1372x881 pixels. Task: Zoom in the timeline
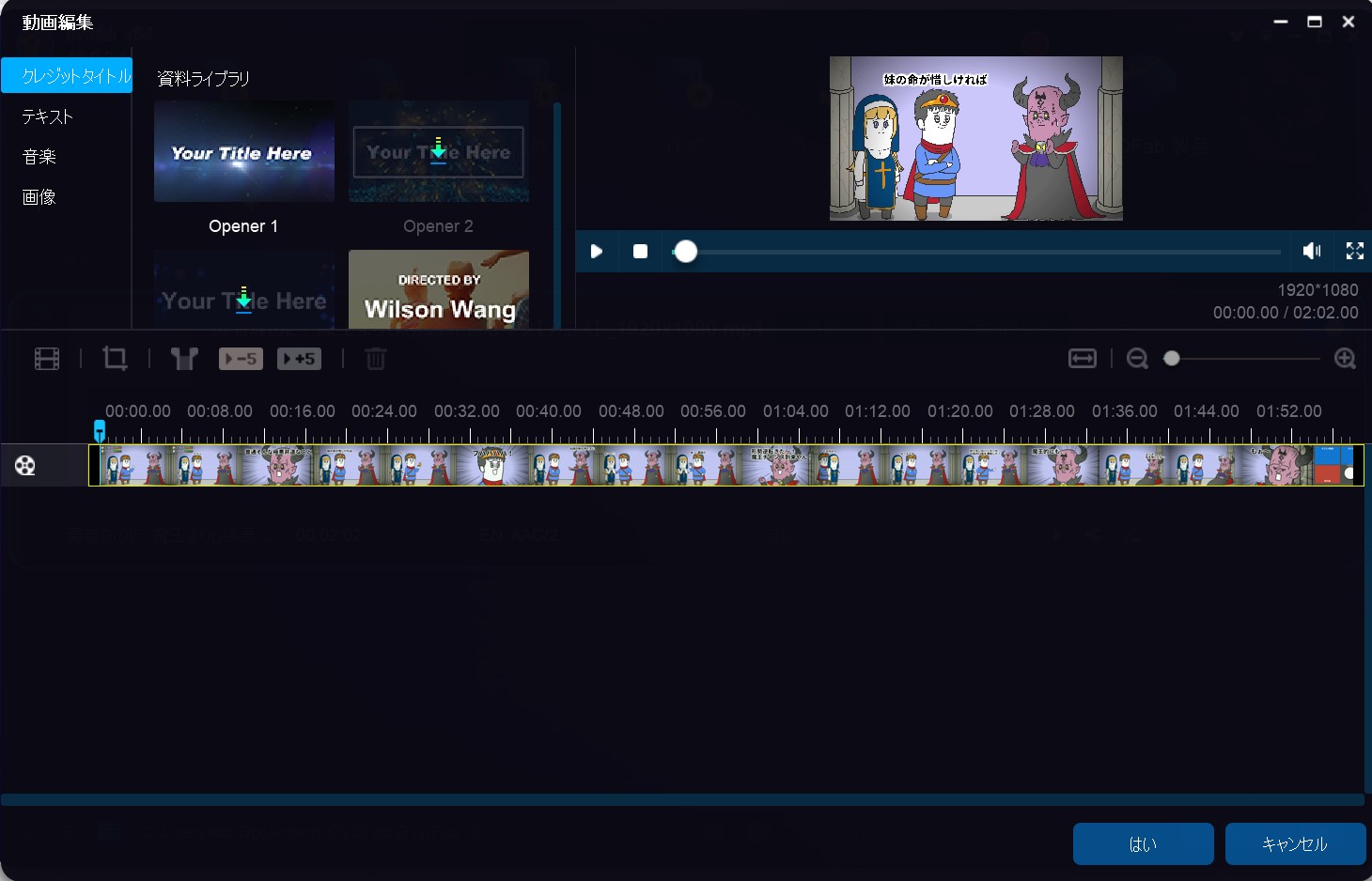1345,359
